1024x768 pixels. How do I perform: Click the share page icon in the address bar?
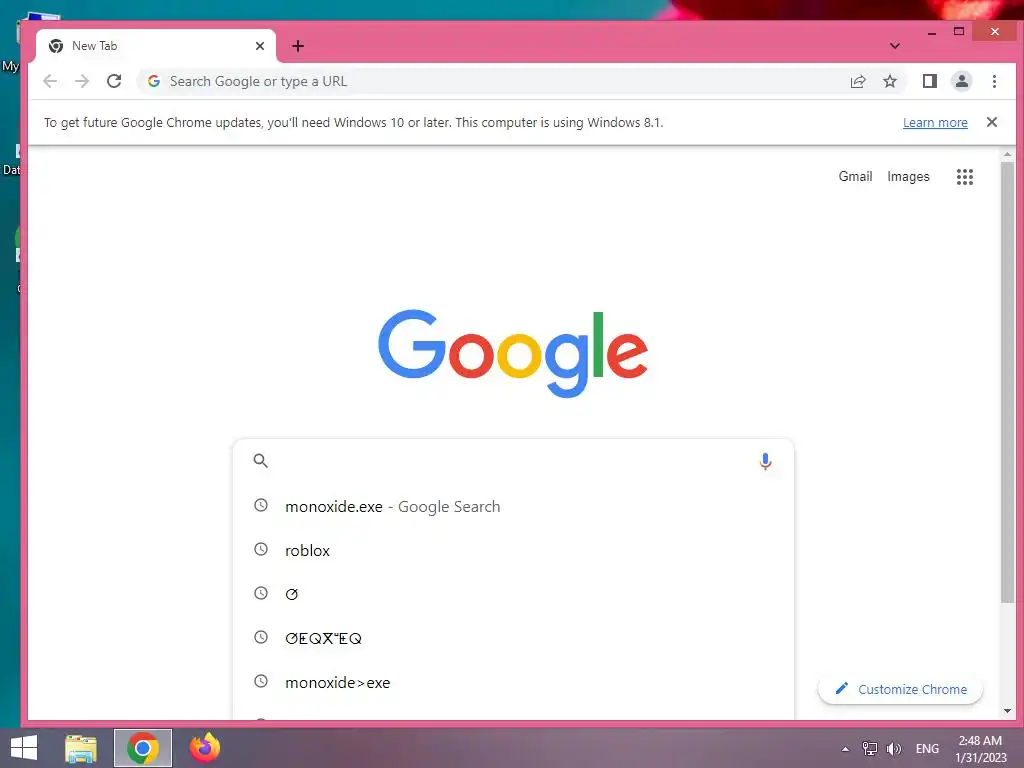pos(857,81)
